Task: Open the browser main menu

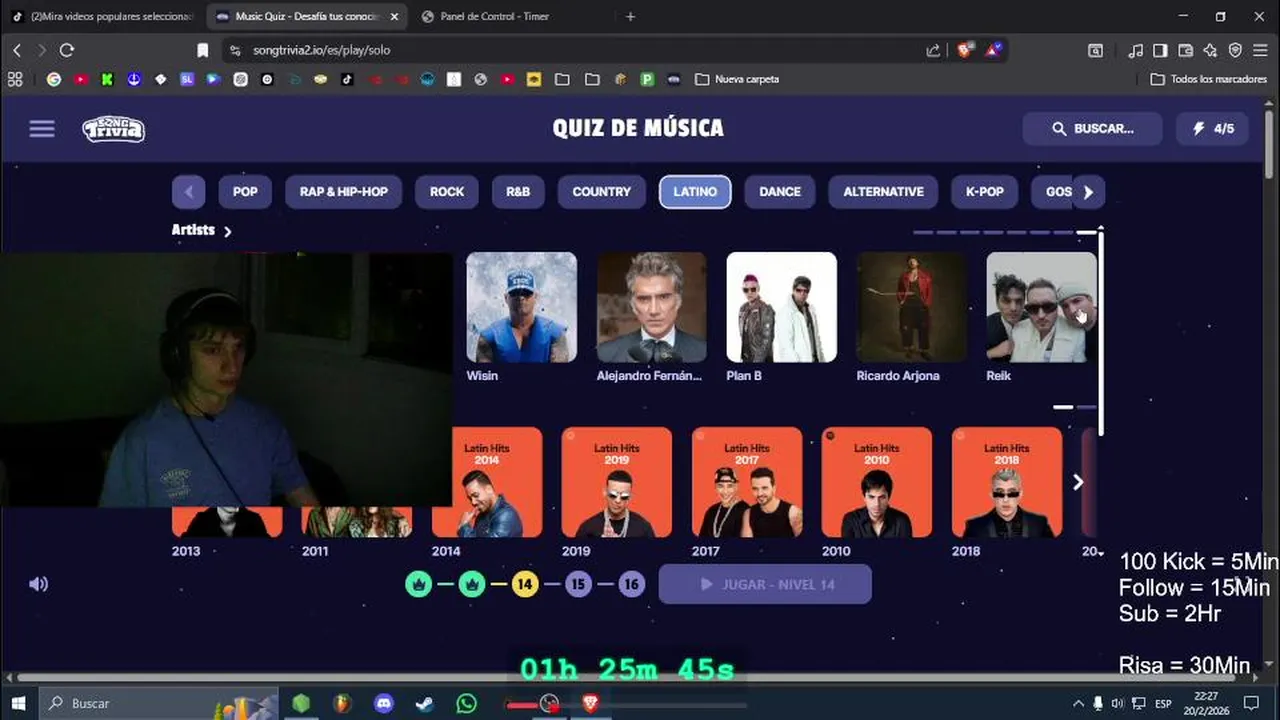Action: (x=1260, y=50)
